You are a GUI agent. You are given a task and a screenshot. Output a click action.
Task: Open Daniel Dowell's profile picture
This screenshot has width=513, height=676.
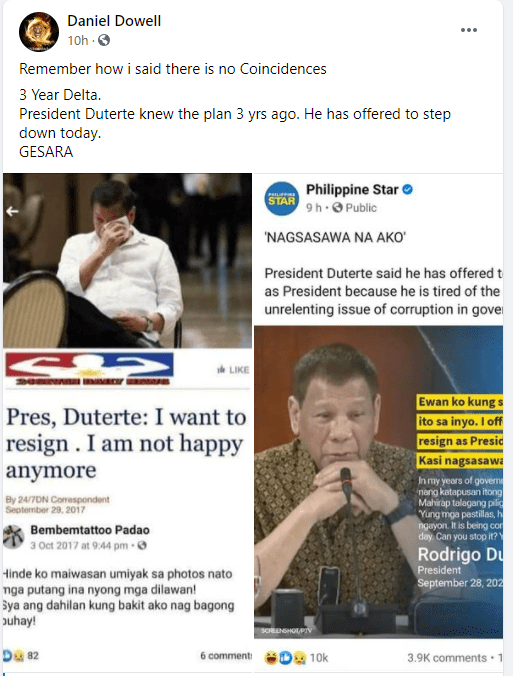pyautogui.click(x=39, y=31)
